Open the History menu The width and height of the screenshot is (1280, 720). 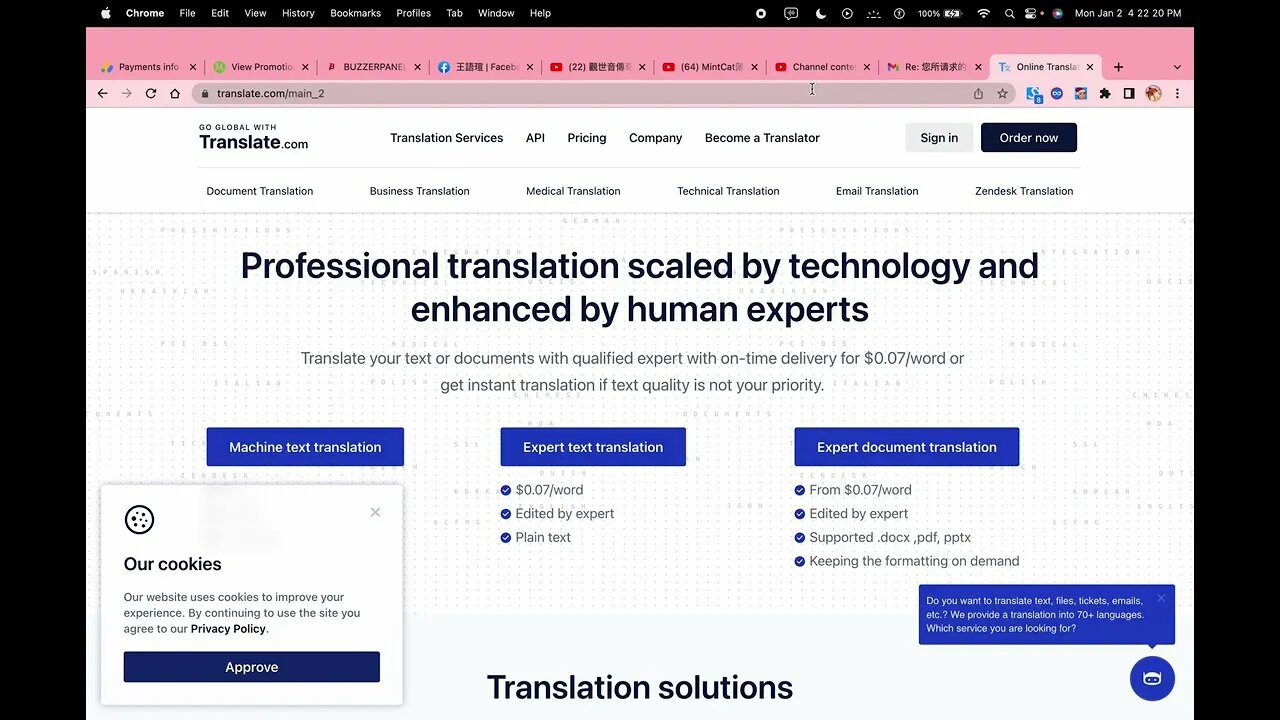pyautogui.click(x=298, y=13)
